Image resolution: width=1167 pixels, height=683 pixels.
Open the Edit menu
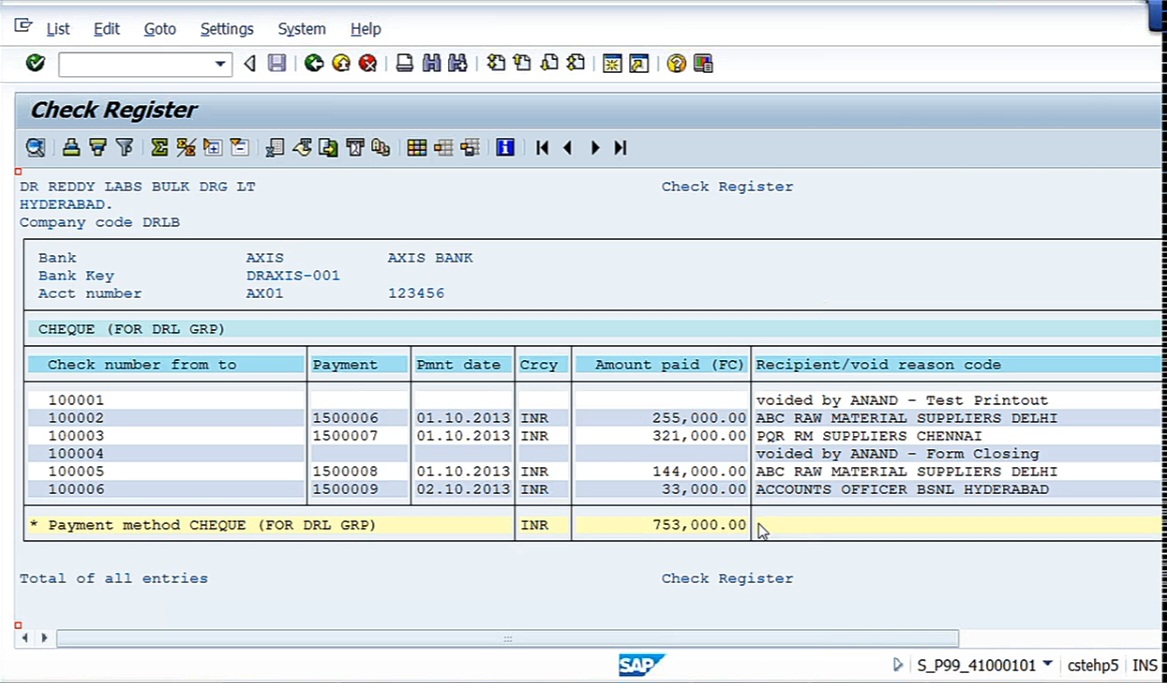106,29
